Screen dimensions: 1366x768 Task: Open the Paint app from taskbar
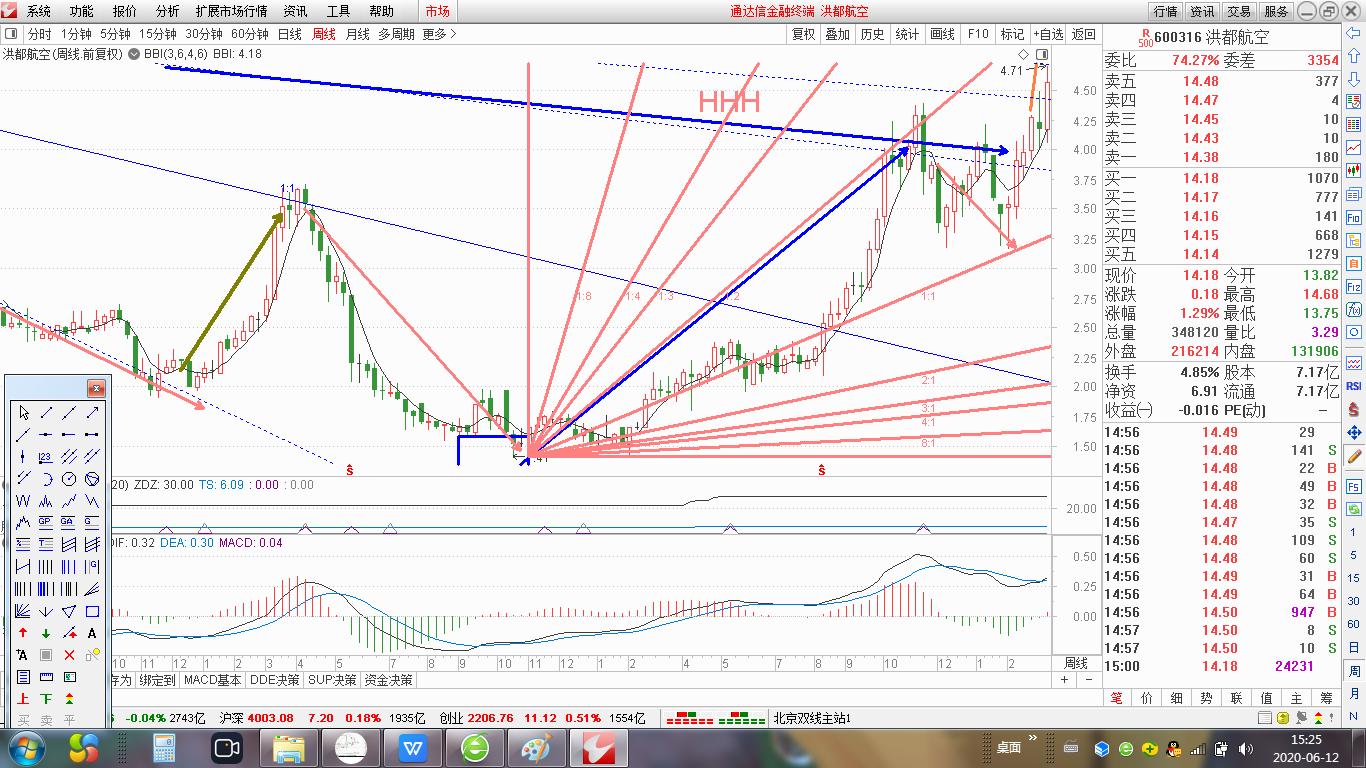click(x=536, y=748)
